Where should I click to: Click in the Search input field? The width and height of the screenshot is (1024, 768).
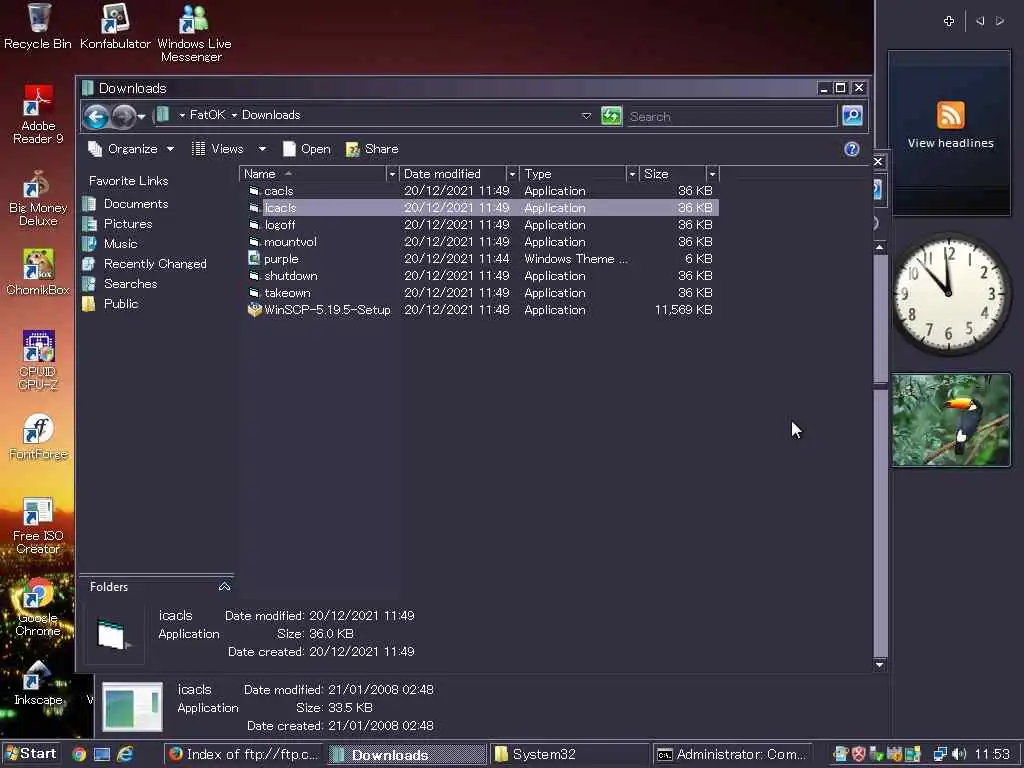(731, 116)
